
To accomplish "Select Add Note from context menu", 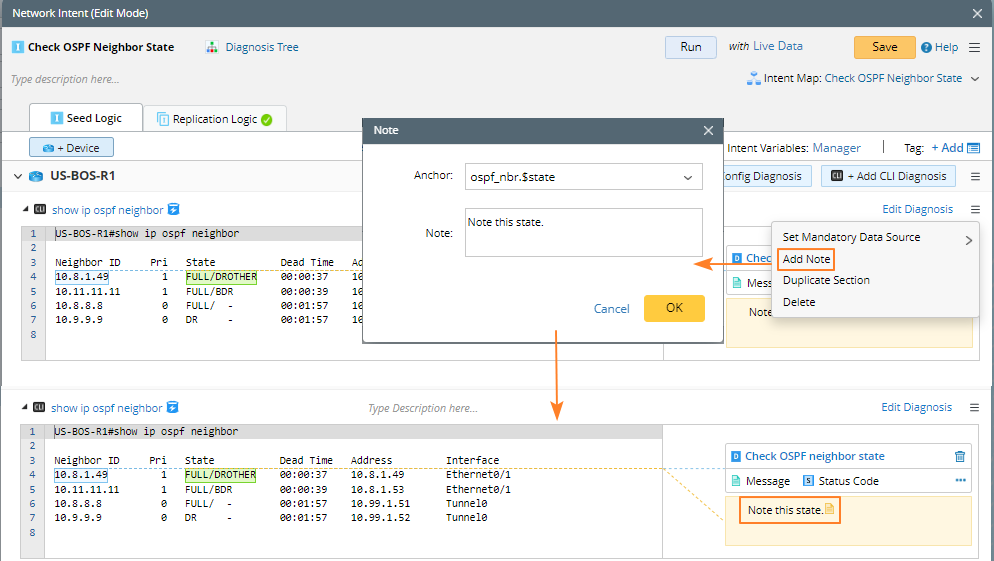I will click(806, 259).
